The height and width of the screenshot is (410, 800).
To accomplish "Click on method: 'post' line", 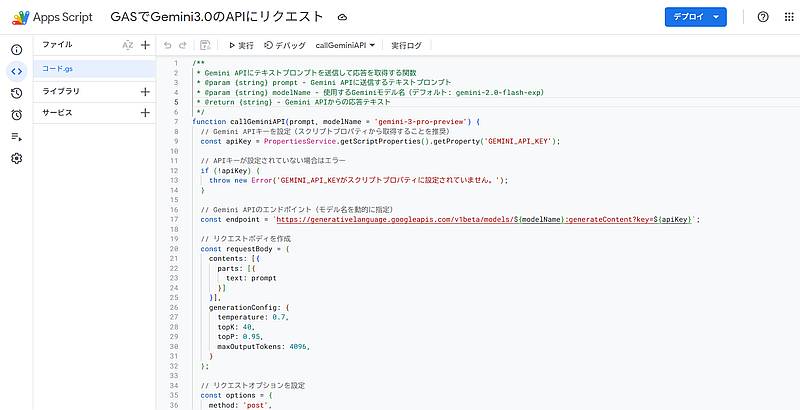I will tap(241, 405).
